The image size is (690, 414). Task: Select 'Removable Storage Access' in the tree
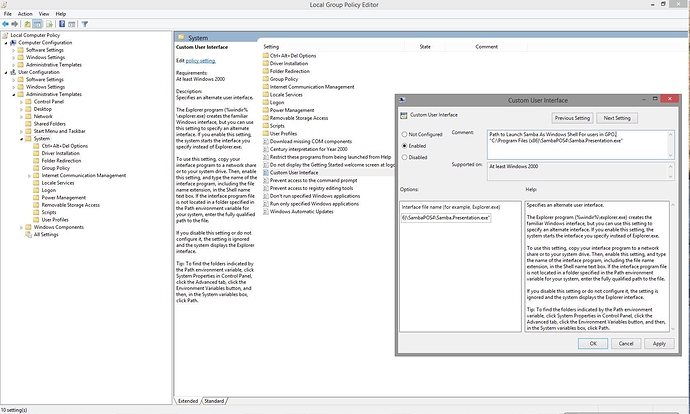click(70, 205)
